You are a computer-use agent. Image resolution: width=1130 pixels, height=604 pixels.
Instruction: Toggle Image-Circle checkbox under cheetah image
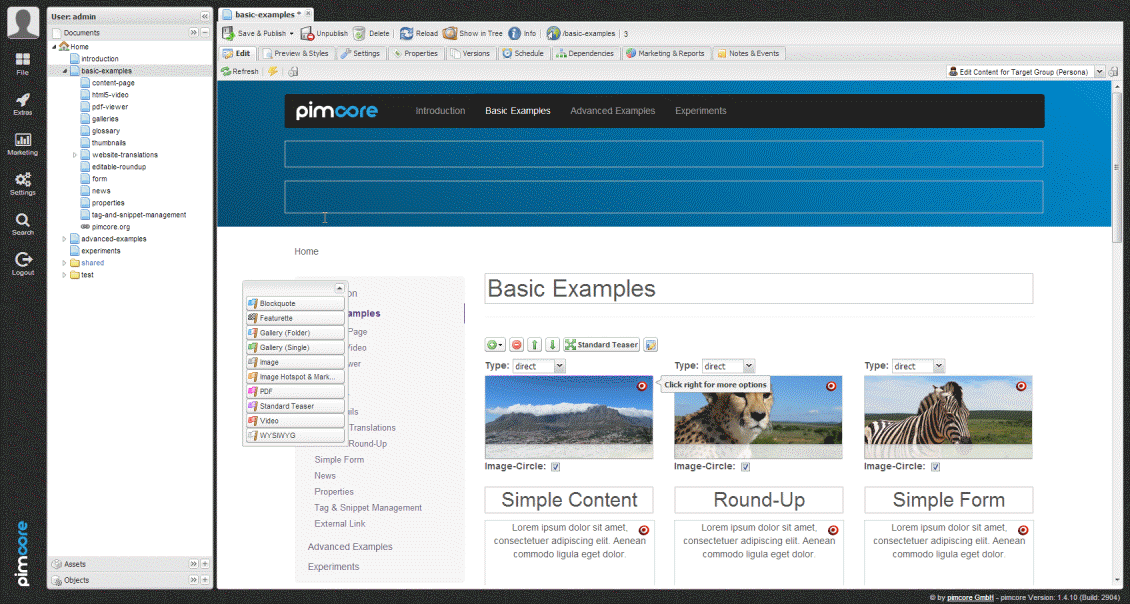(745, 467)
